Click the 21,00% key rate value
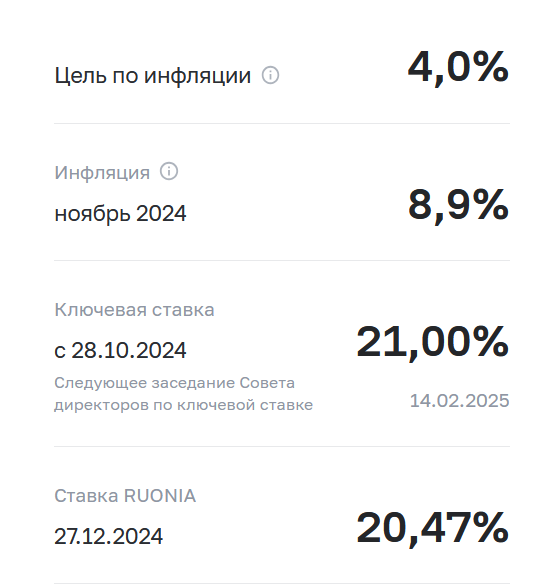This screenshot has width=540, height=586. tap(433, 343)
